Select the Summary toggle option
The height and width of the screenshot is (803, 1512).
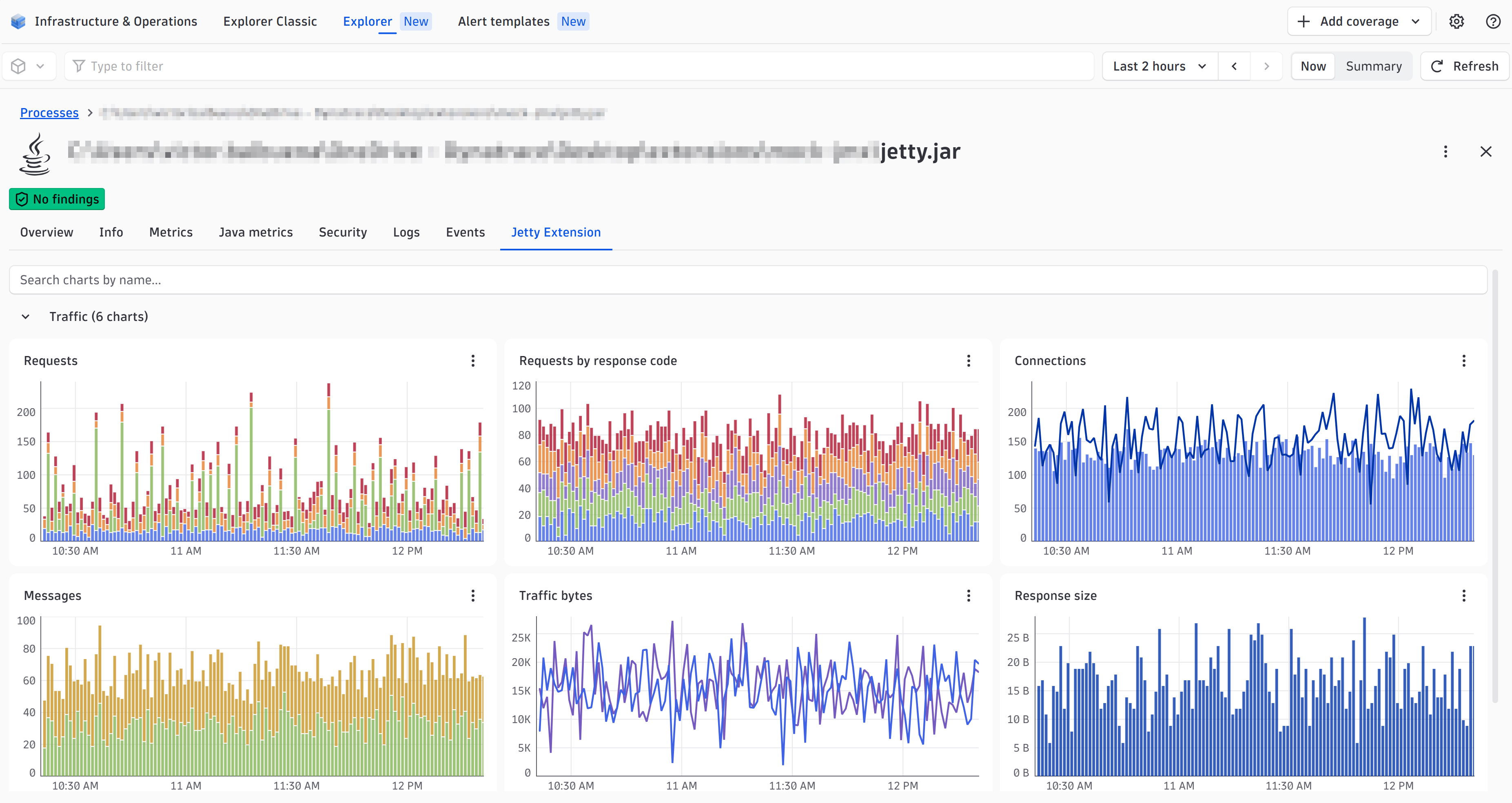(x=1373, y=66)
